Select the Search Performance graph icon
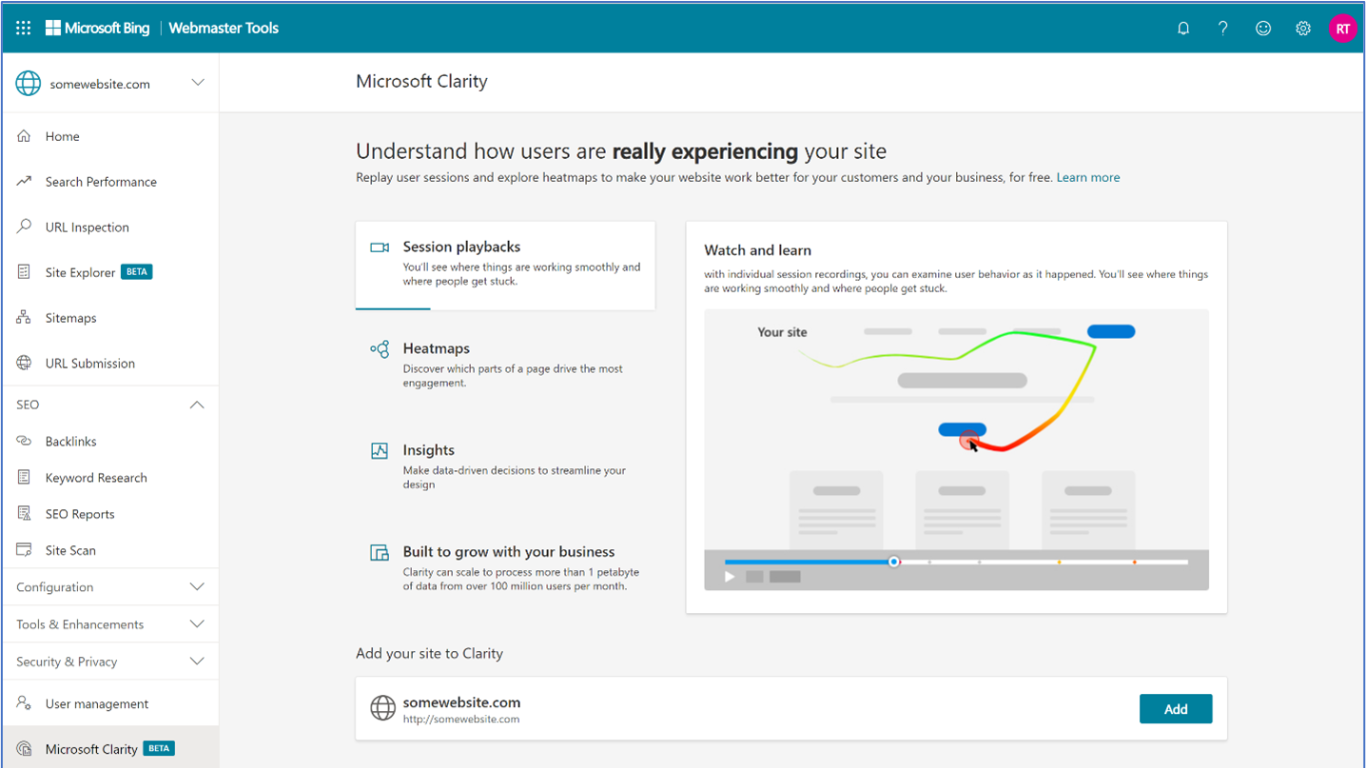1366x768 pixels. click(x=23, y=181)
